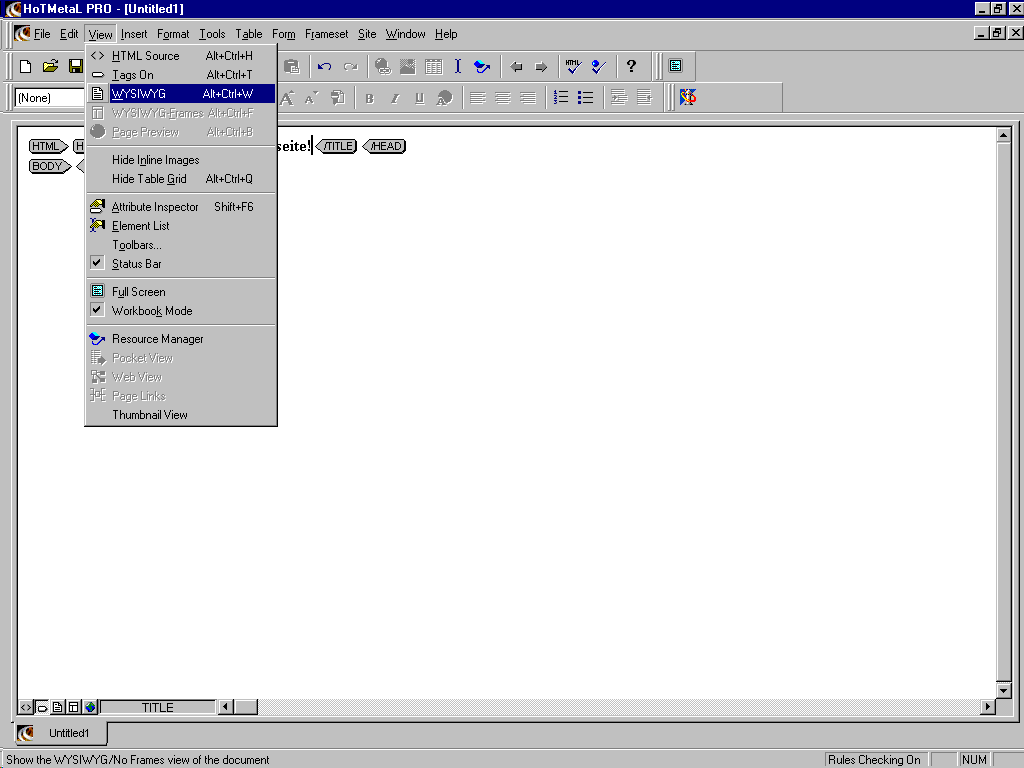Toggle Italic formatting button
This screenshot has width=1024, height=768.
coord(394,98)
